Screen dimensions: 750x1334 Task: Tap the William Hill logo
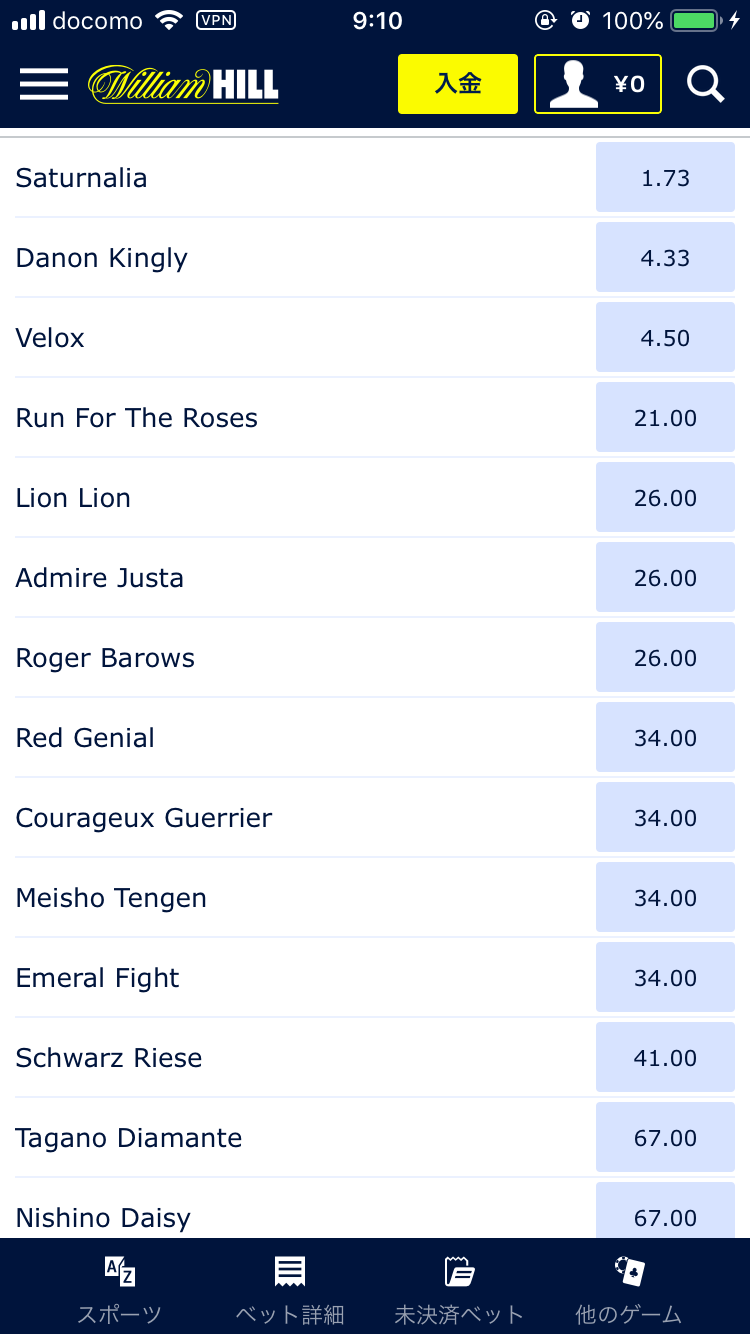coord(183,85)
